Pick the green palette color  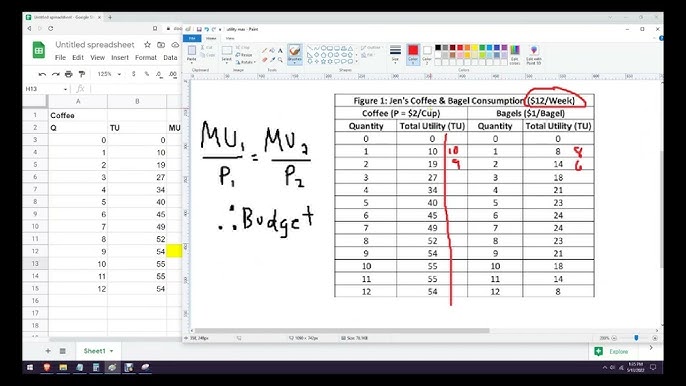(x=482, y=48)
